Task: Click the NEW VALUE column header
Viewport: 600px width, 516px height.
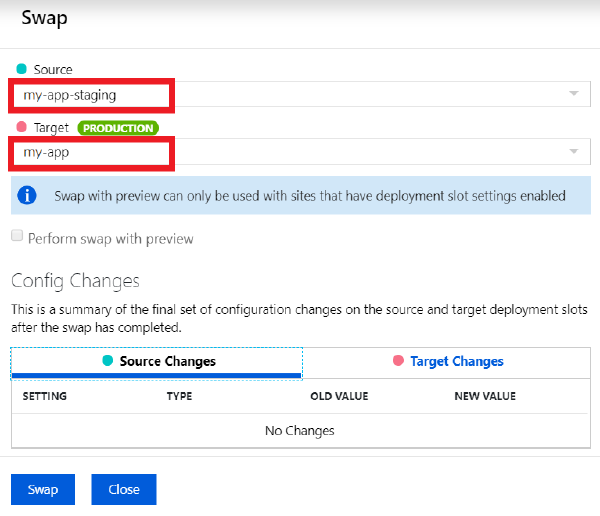Action: [485, 397]
